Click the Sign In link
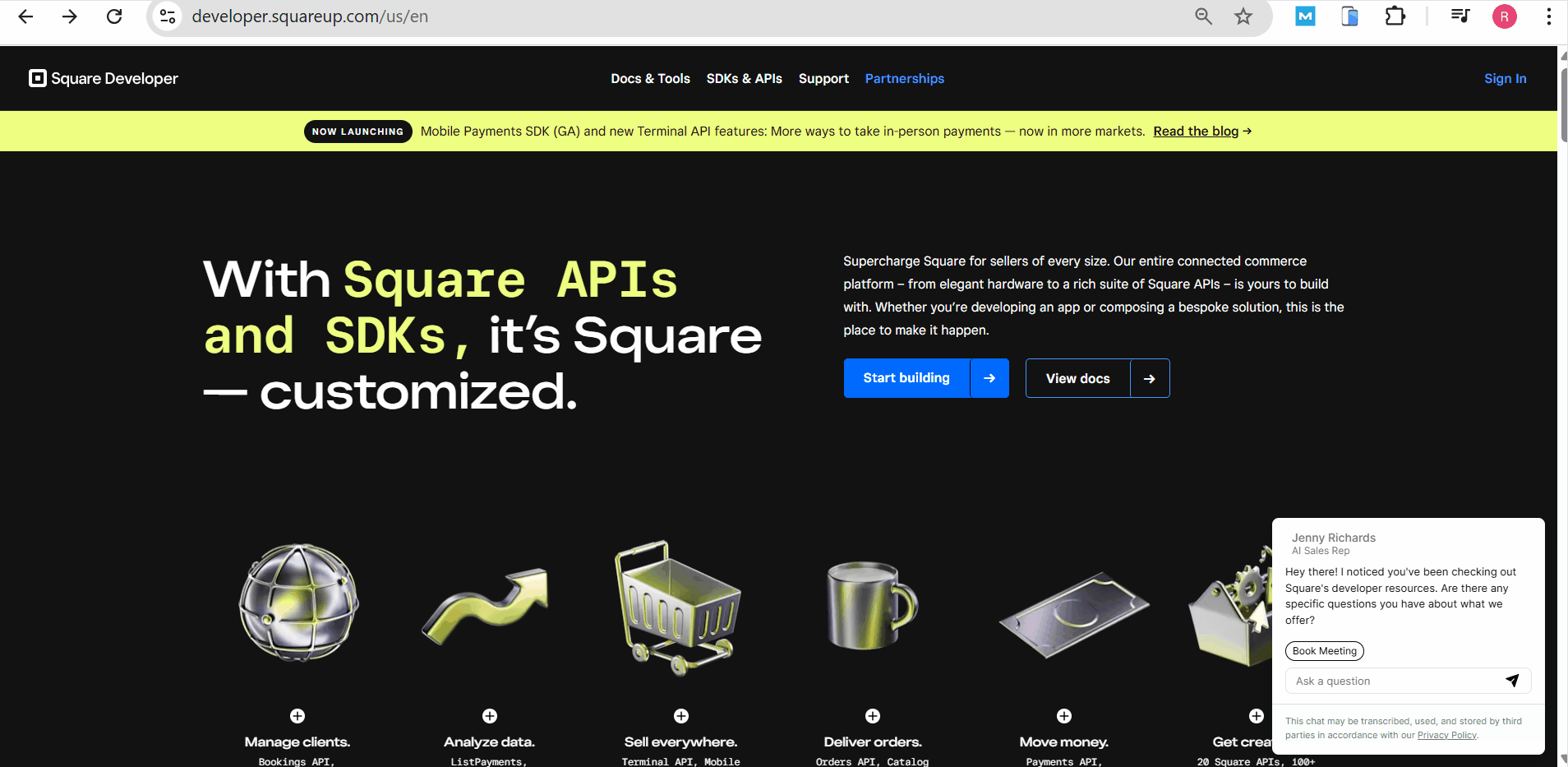Viewport: 1568px width, 767px height. point(1506,79)
